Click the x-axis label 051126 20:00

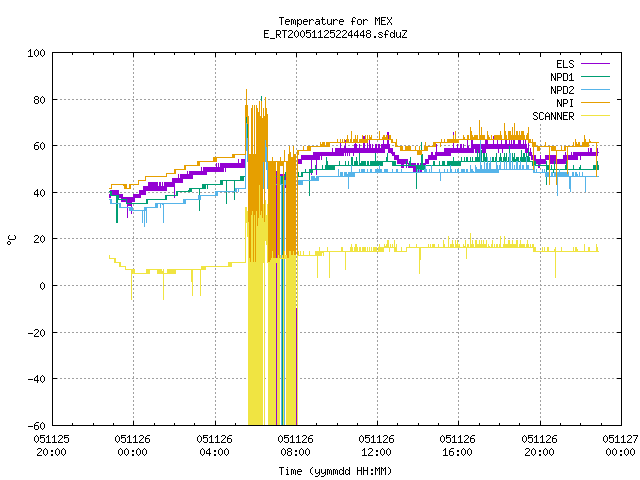coord(539,445)
